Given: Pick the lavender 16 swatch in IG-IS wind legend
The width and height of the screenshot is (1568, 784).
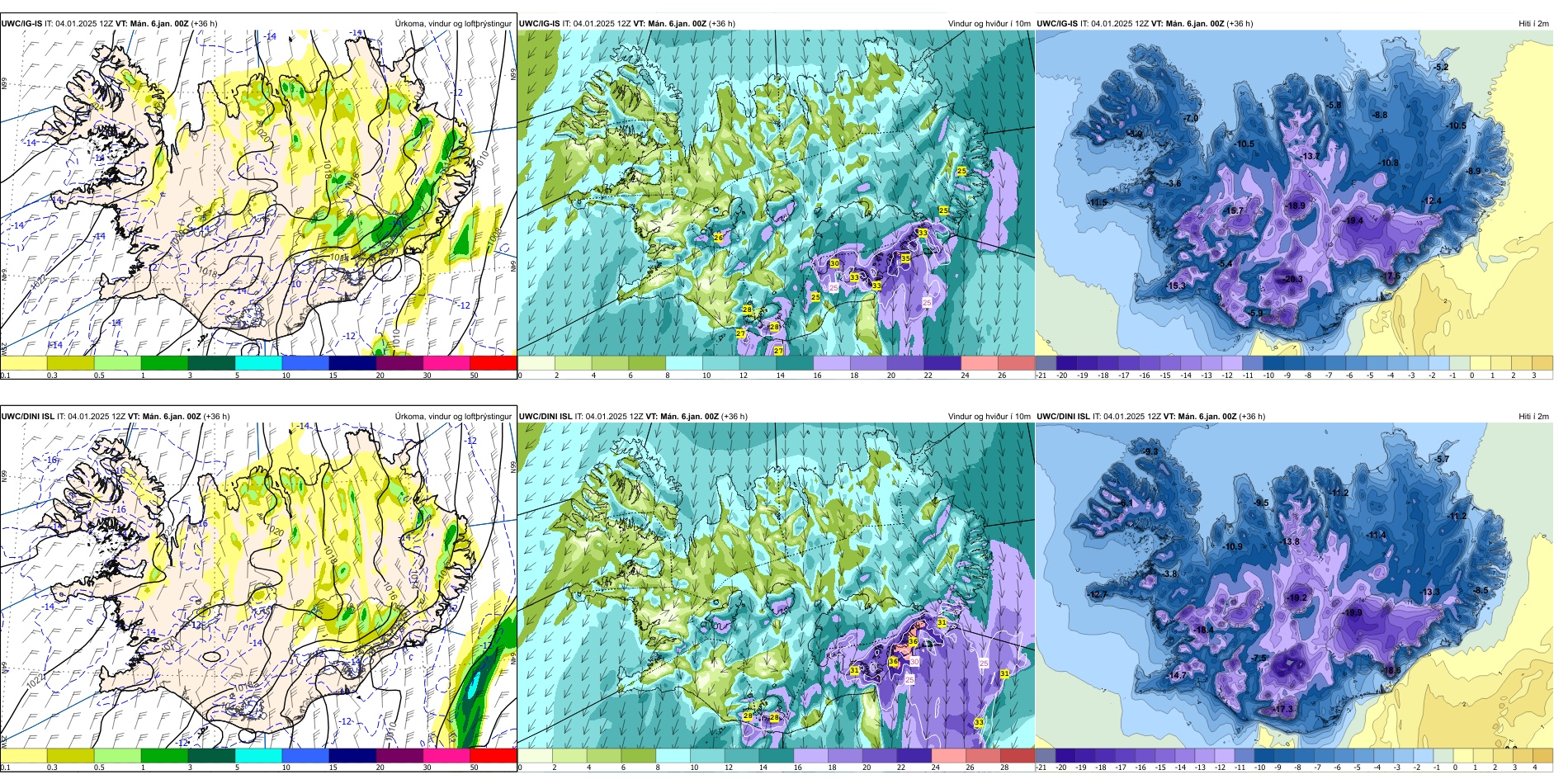Looking at the screenshot, I should coord(832,363).
